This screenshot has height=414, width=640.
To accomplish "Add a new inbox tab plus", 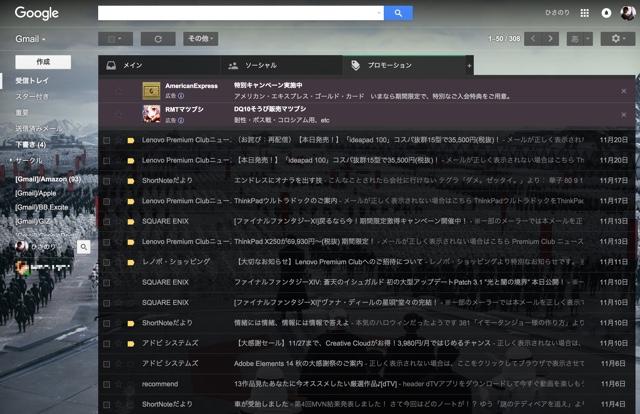I will pyautogui.click(x=469, y=65).
